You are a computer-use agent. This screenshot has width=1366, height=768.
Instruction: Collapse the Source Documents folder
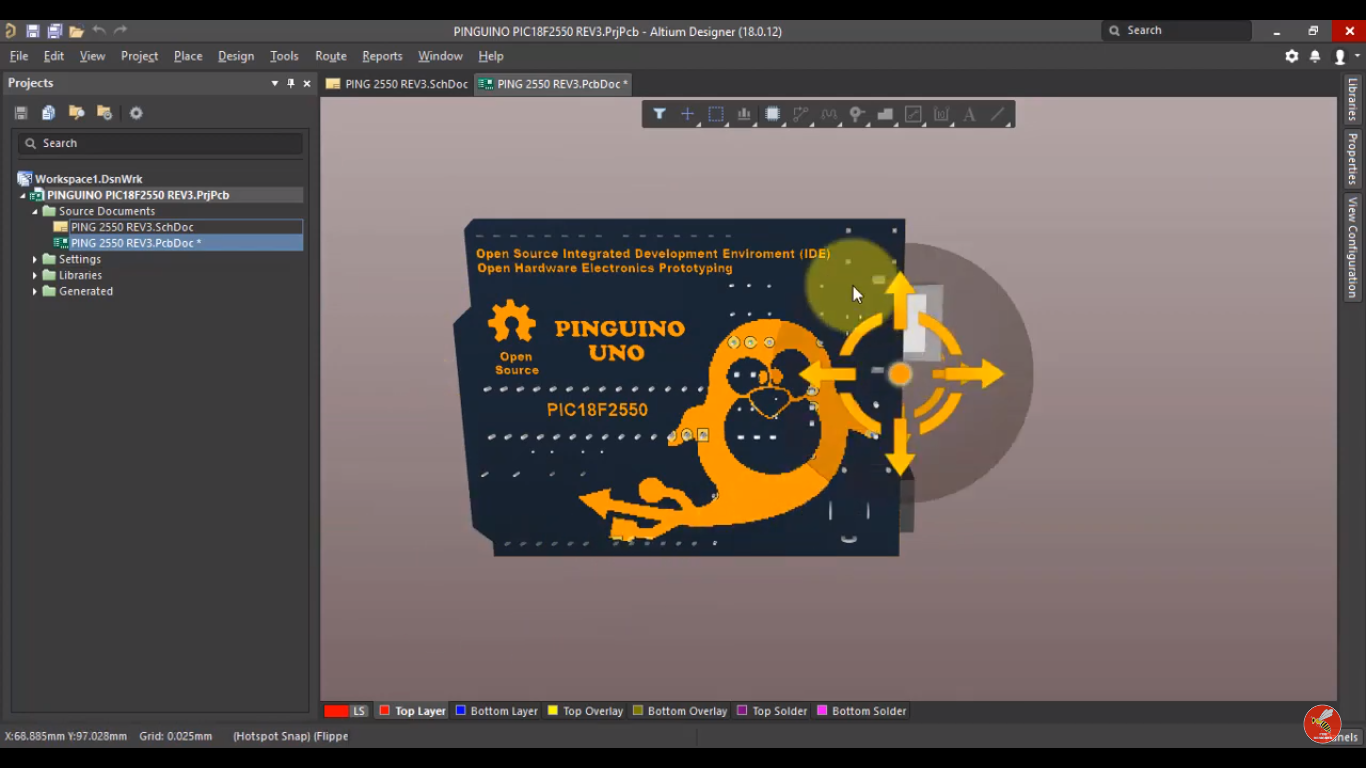pyautogui.click(x=35, y=211)
